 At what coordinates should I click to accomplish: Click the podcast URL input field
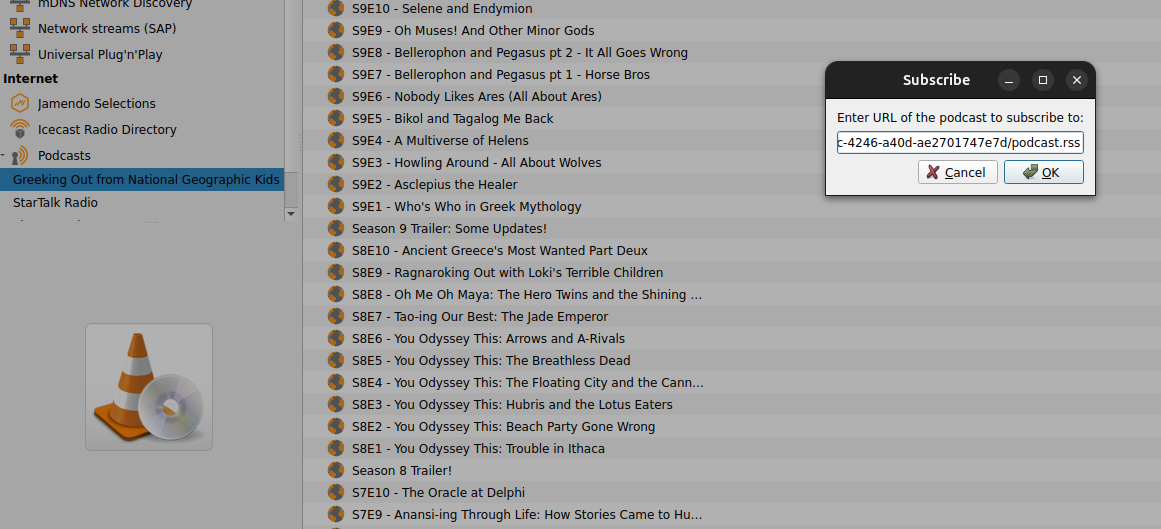point(960,142)
